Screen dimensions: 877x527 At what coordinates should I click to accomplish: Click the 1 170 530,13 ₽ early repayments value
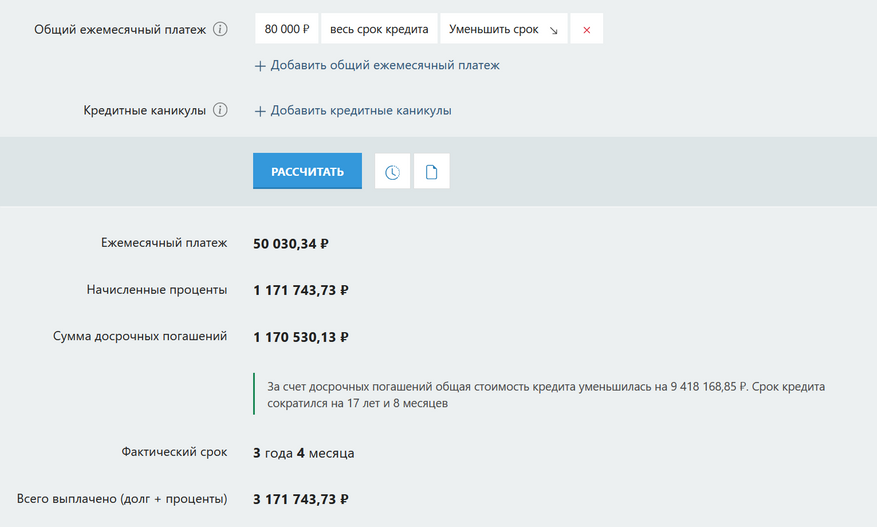[x=301, y=337]
